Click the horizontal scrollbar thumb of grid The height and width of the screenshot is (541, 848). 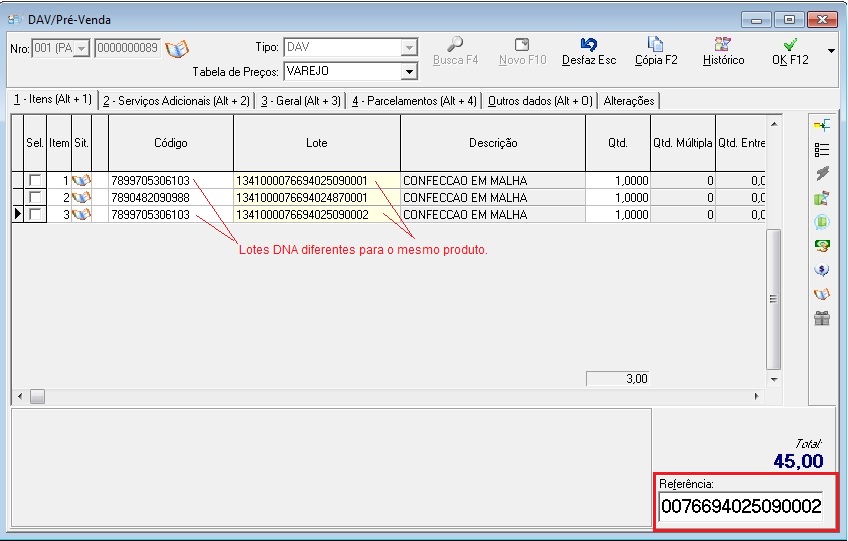(37, 397)
